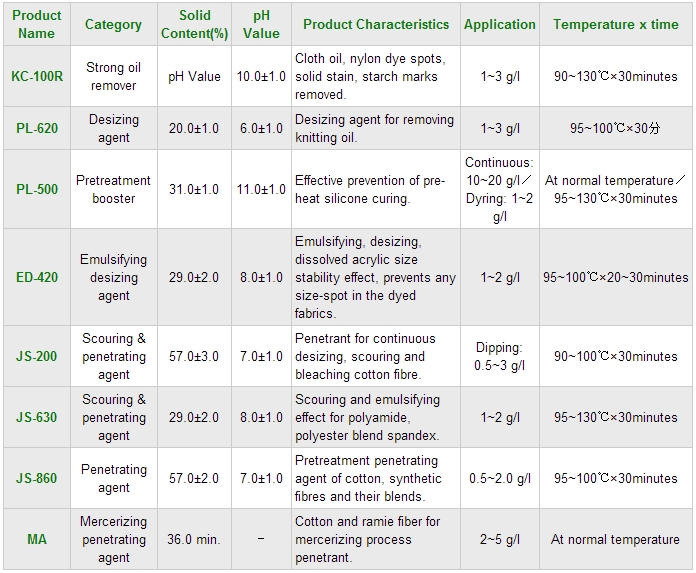Select the Mercerizing penetrating agent cell
The width and height of the screenshot is (696, 573).
113,539
